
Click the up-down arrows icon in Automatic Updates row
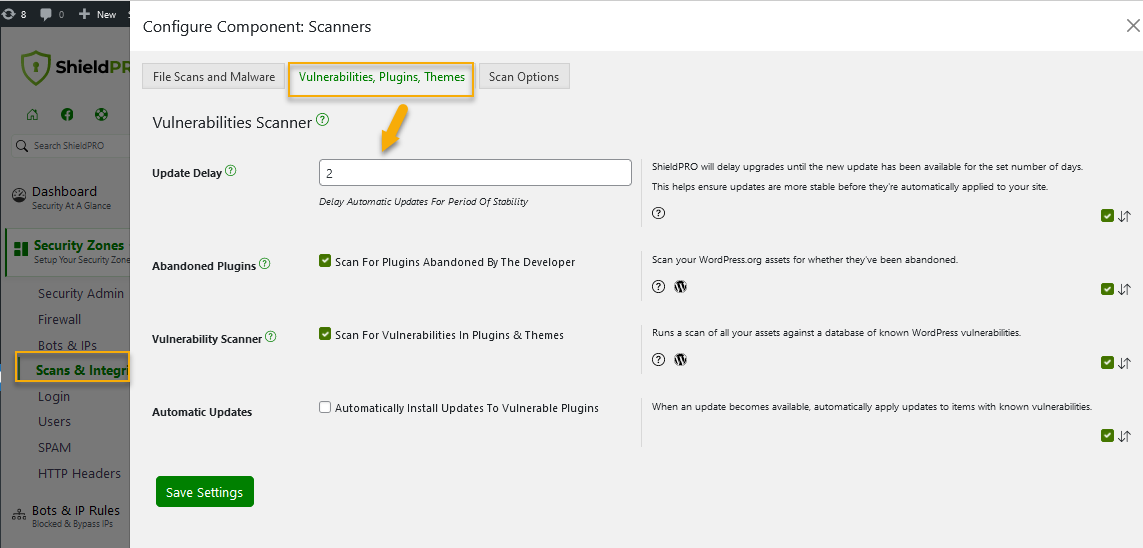[1124, 436]
